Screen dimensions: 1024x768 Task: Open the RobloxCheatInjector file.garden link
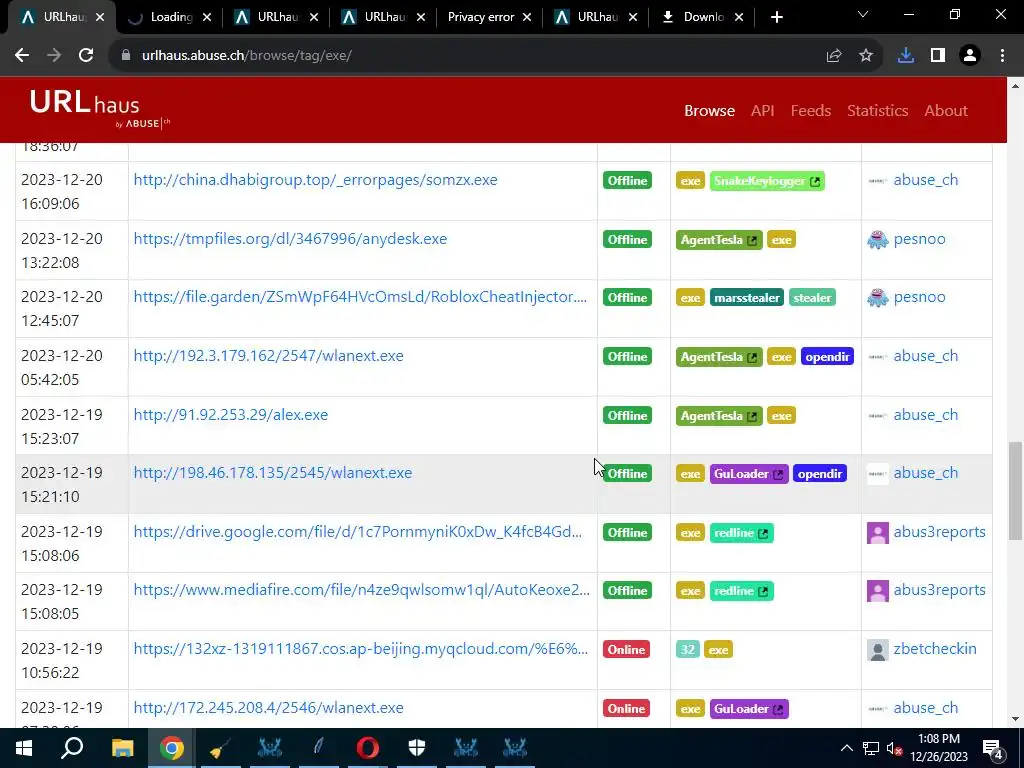(360, 297)
